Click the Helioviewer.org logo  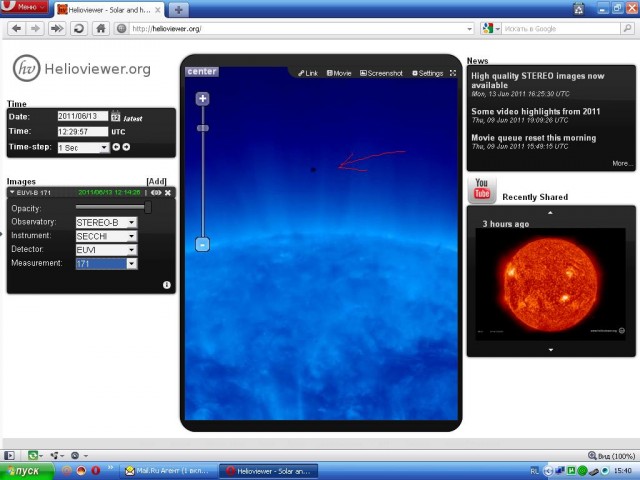point(82,69)
